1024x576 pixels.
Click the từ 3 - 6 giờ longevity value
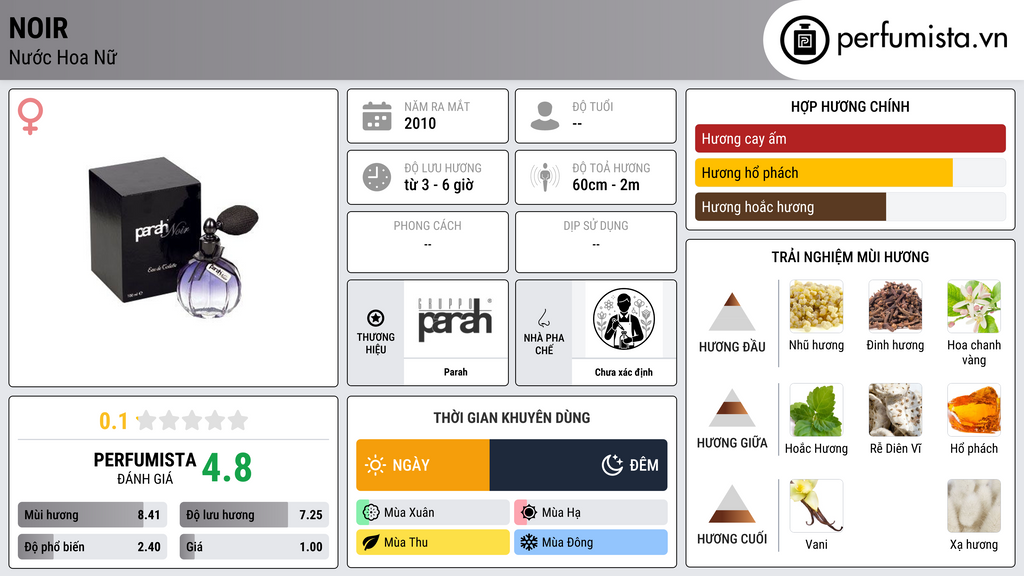tap(439, 185)
